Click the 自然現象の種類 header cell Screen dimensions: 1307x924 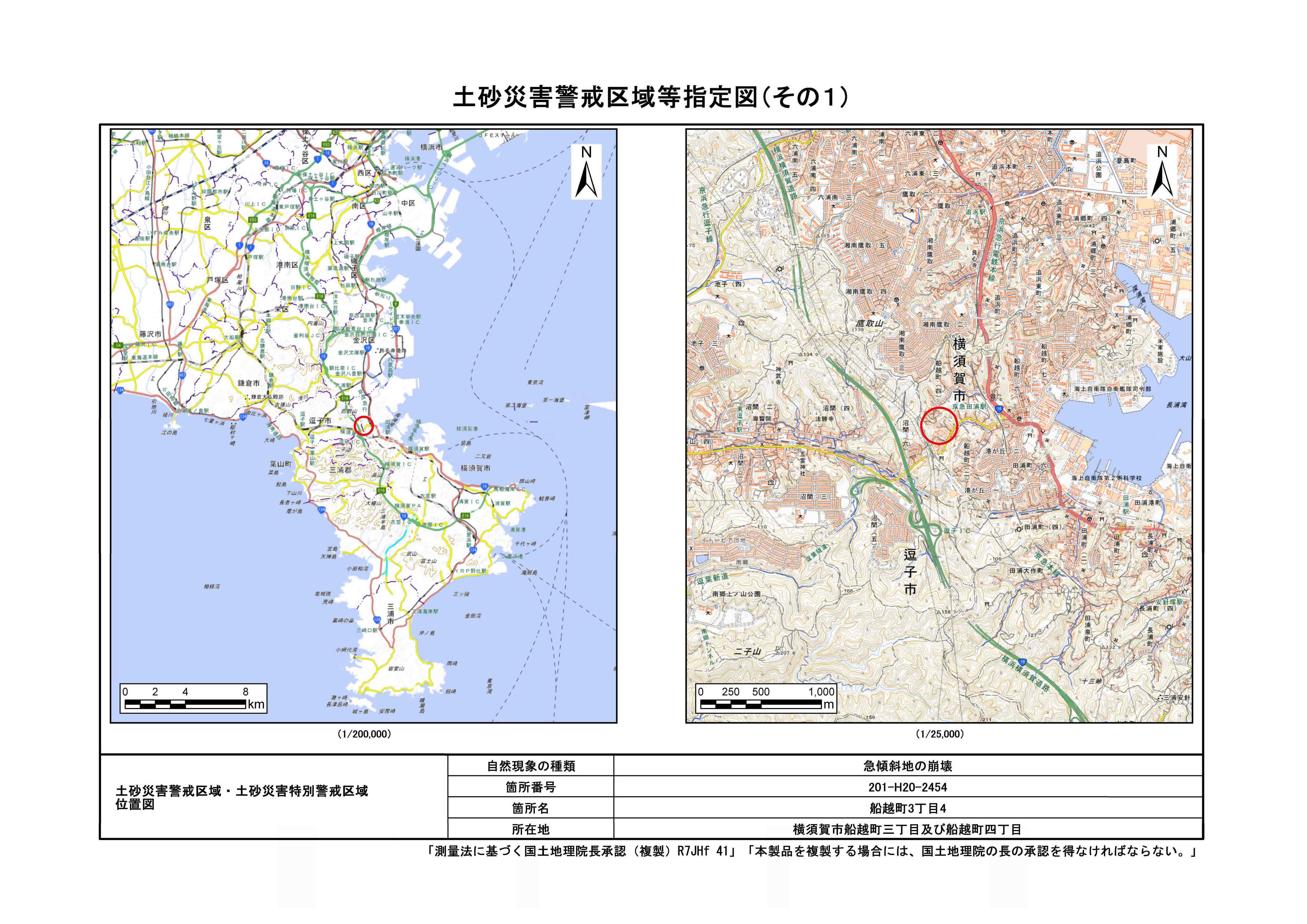(x=531, y=766)
